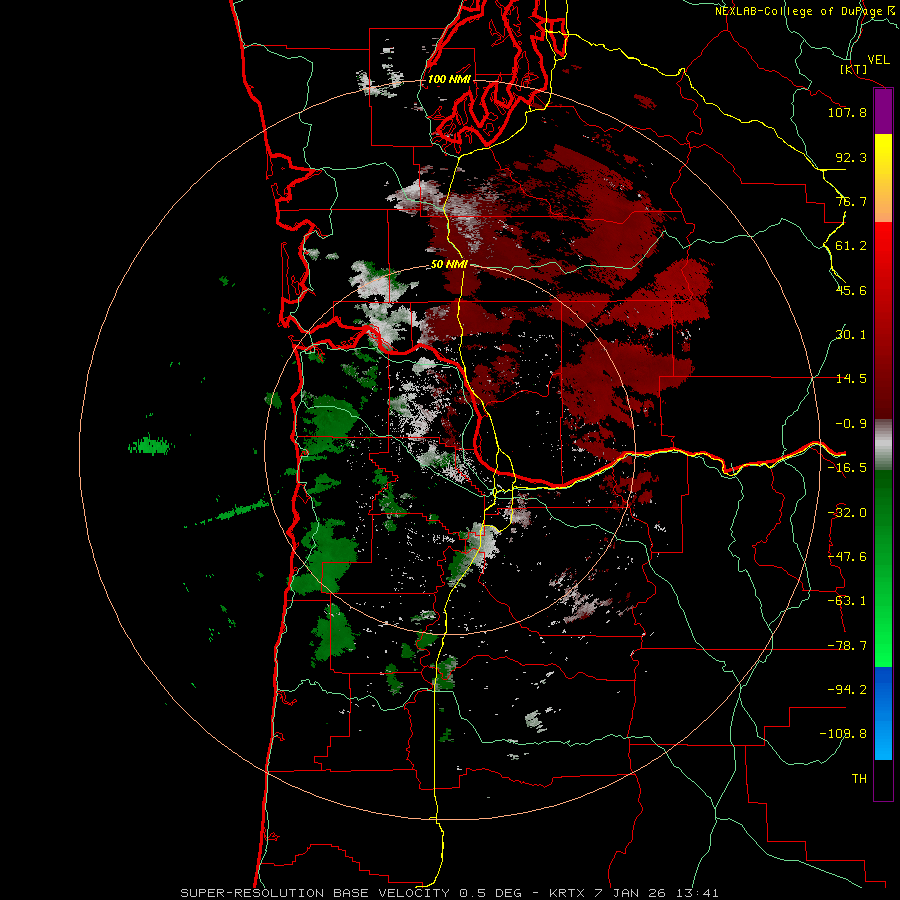This screenshot has width=900, height=900.
Task: Click the -94.2 value on the velocity scale
Action: pos(847,689)
